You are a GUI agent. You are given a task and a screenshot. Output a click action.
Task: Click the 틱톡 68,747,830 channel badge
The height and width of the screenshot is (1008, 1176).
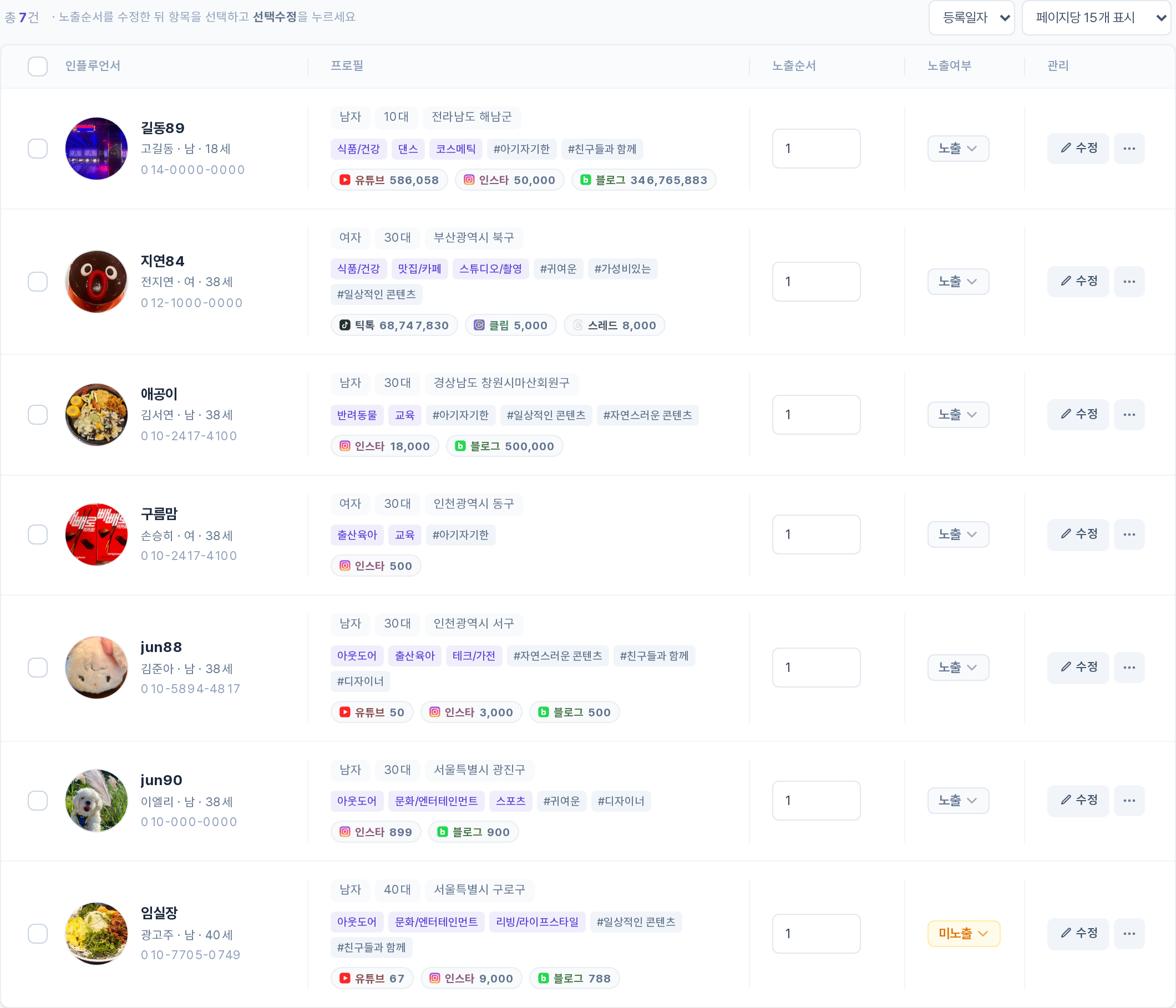394,325
